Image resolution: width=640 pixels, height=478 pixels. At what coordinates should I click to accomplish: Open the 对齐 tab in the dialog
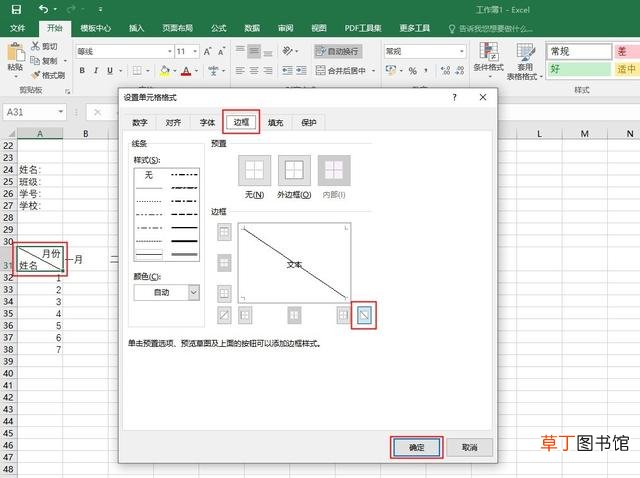point(173,122)
